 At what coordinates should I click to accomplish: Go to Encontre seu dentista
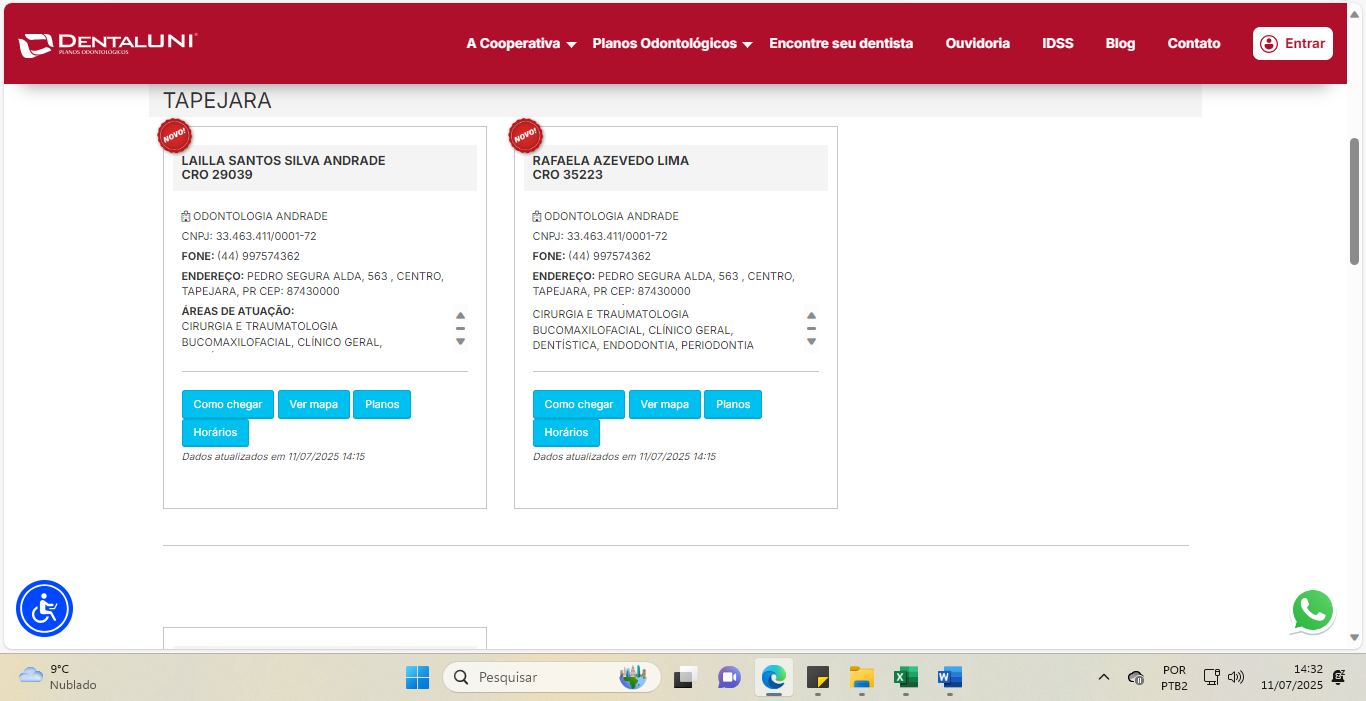click(x=841, y=44)
